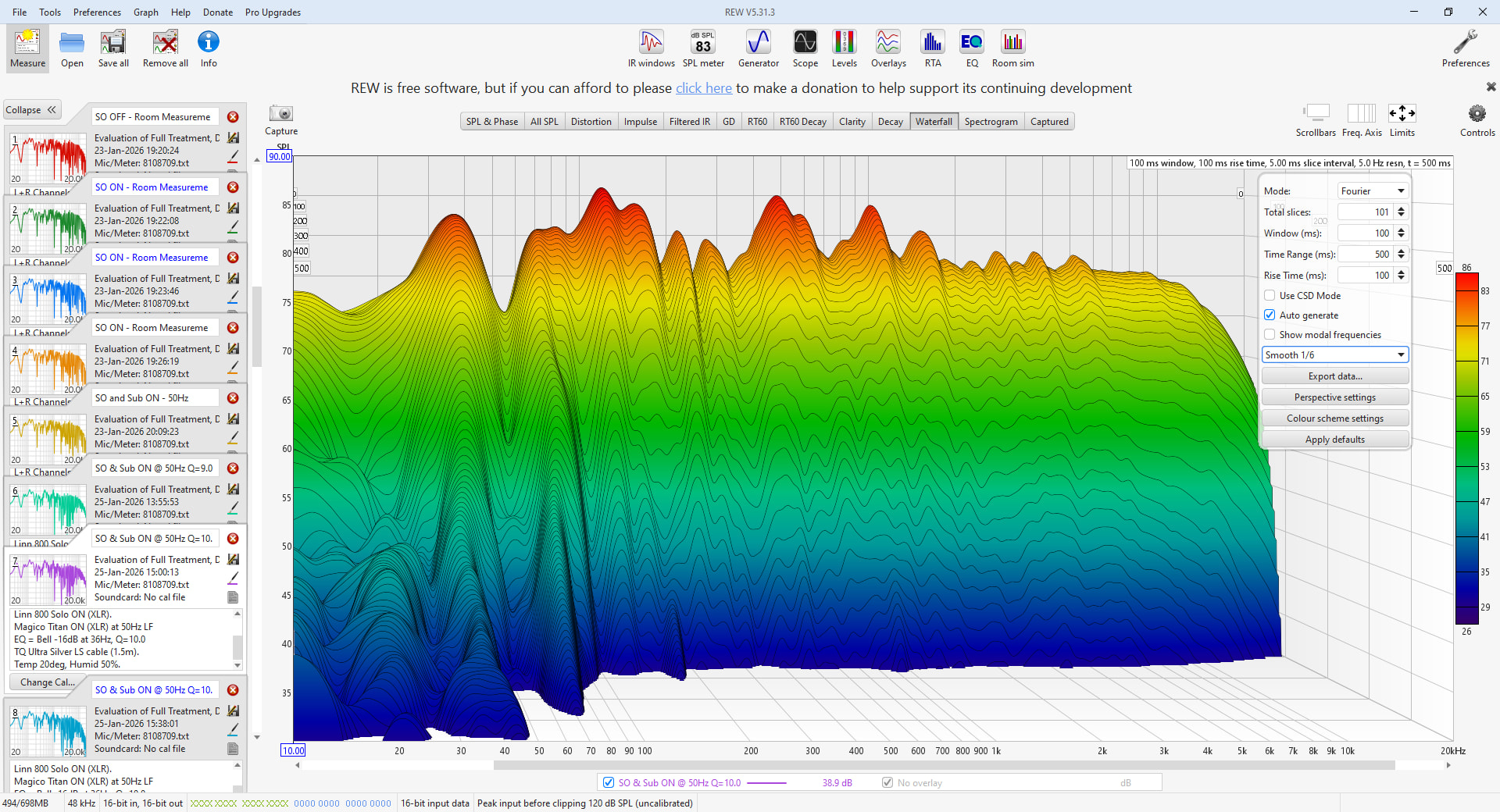Enable Use CSD Mode checkbox

(x=1270, y=296)
